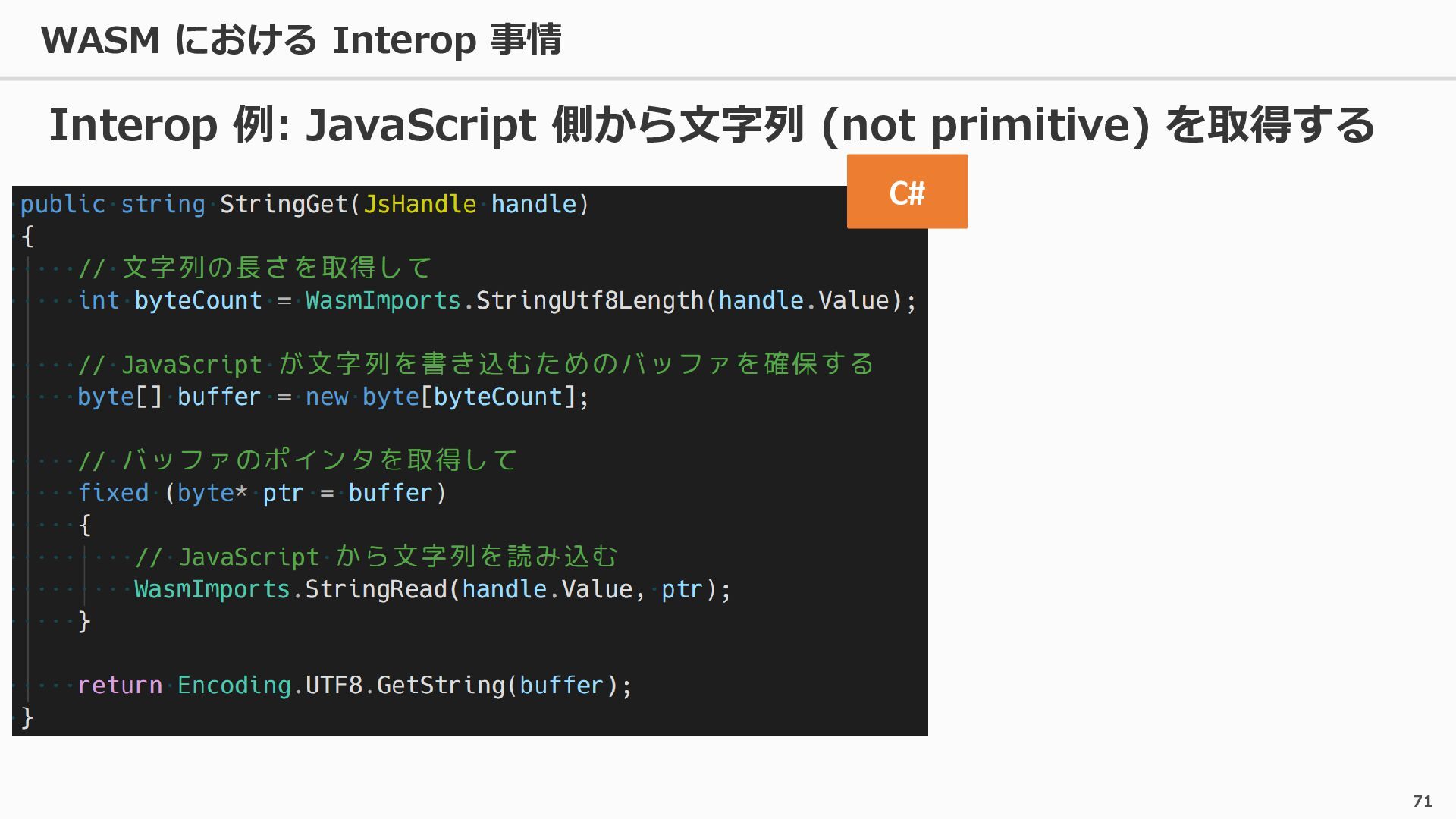Click StringUtf8Length in the WasmImports call
Viewport: 1456px width, 819px height.
[589, 301]
